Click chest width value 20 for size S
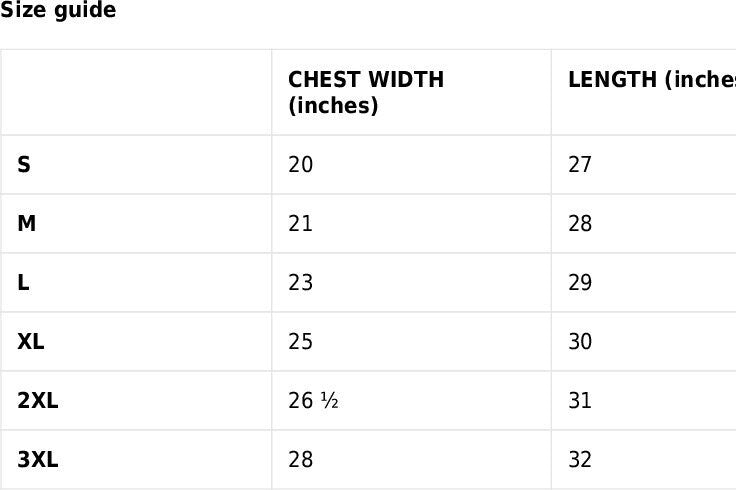The height and width of the screenshot is (490, 736). (300, 165)
